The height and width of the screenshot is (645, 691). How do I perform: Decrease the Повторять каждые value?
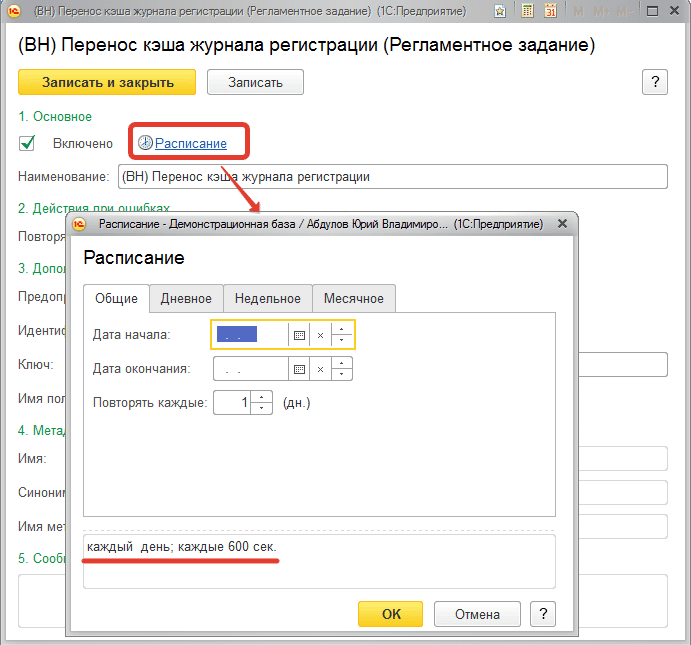coord(261,408)
